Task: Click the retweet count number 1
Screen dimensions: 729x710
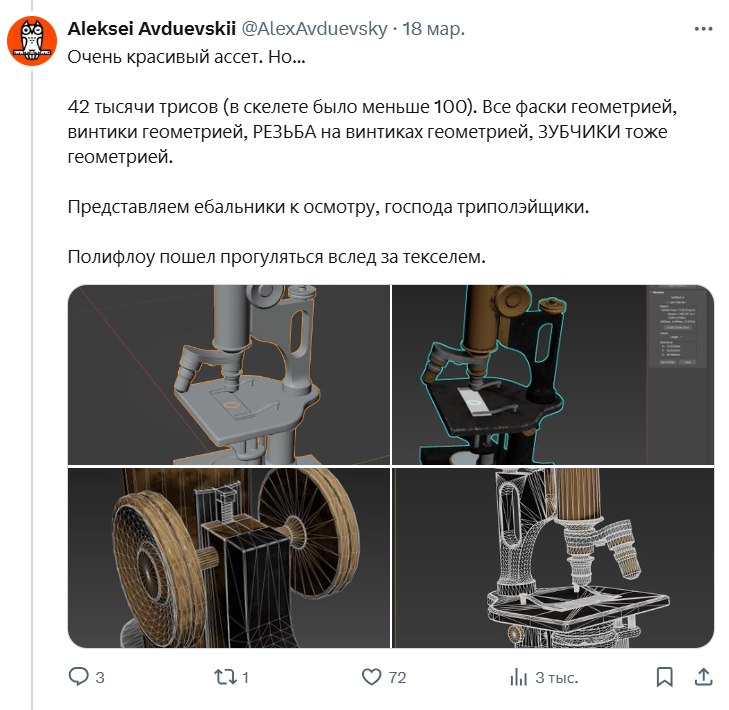Action: (x=245, y=678)
